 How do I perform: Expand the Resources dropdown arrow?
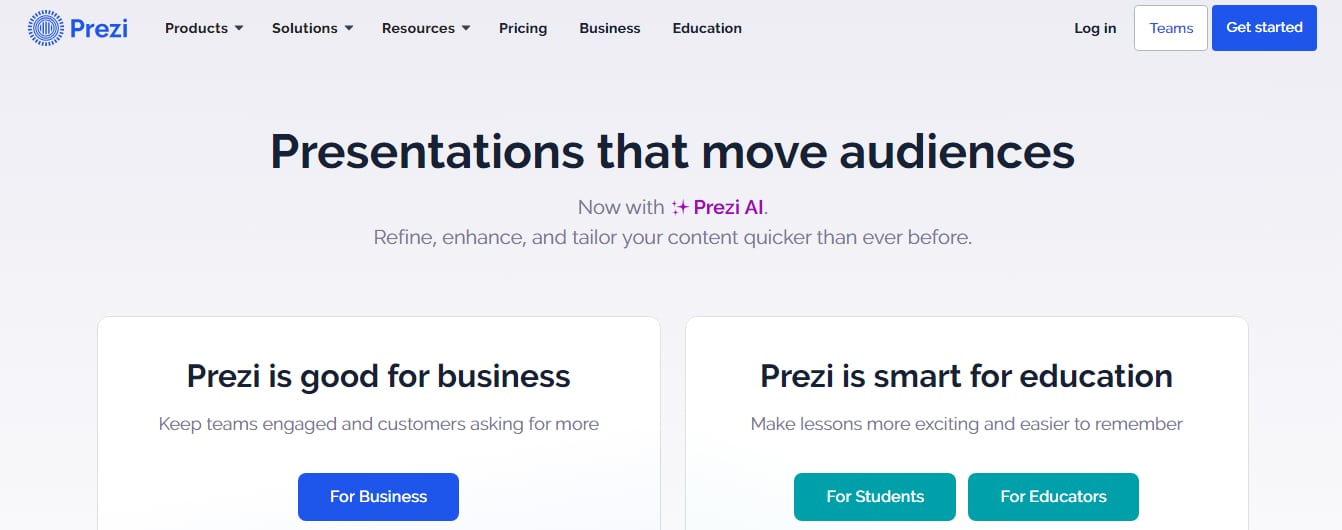(466, 28)
